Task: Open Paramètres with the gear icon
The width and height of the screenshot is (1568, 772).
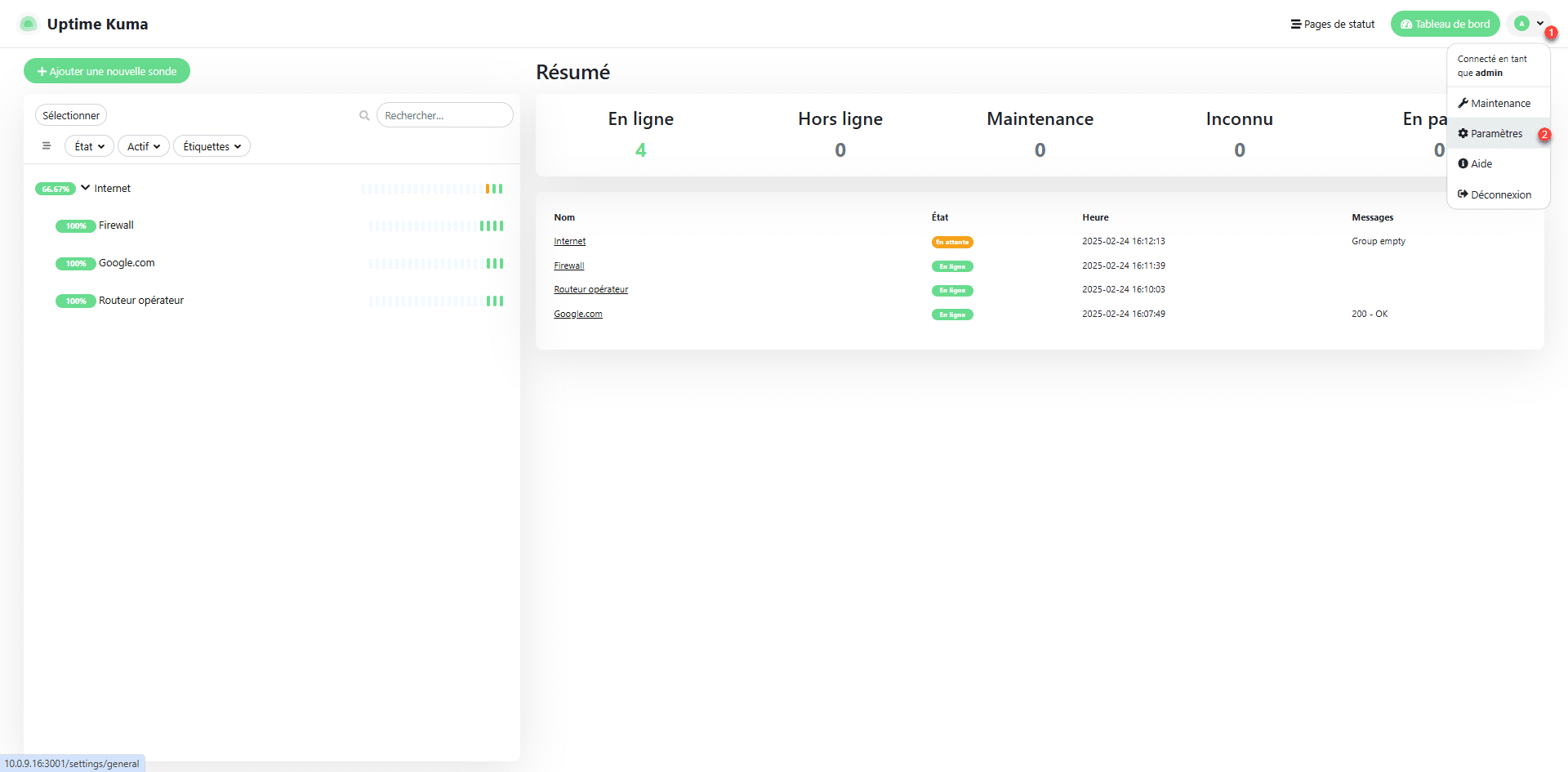Action: 1490,134
